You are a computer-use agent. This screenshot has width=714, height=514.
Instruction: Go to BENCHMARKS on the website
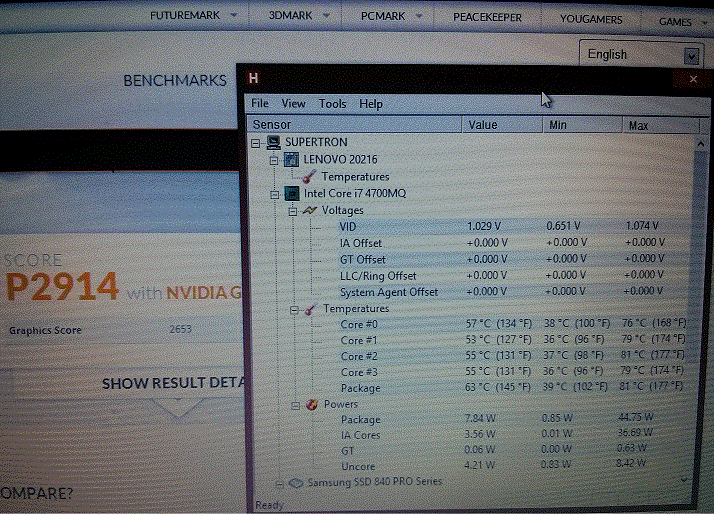pyautogui.click(x=175, y=81)
